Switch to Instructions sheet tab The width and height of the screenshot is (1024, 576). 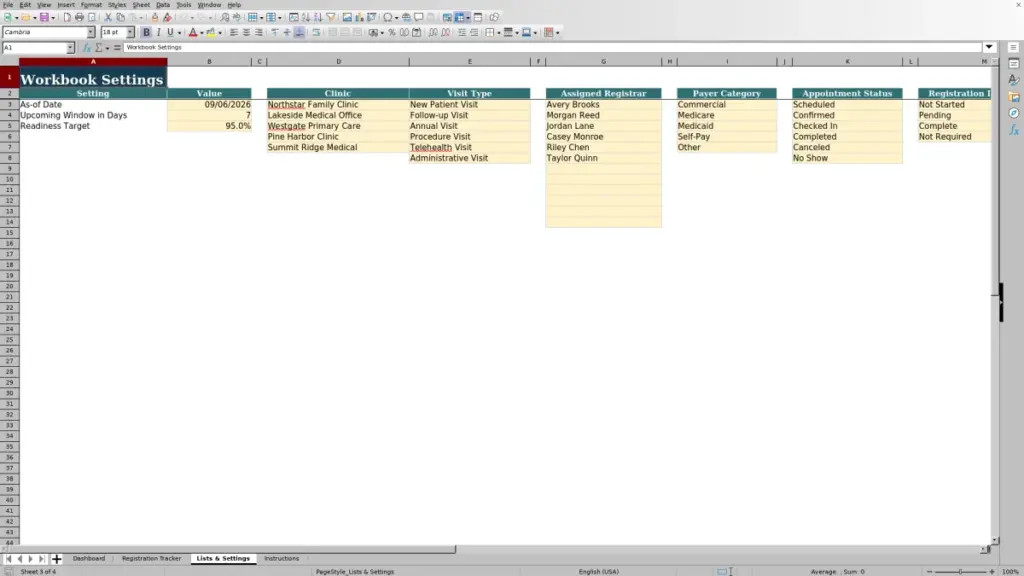(281, 559)
